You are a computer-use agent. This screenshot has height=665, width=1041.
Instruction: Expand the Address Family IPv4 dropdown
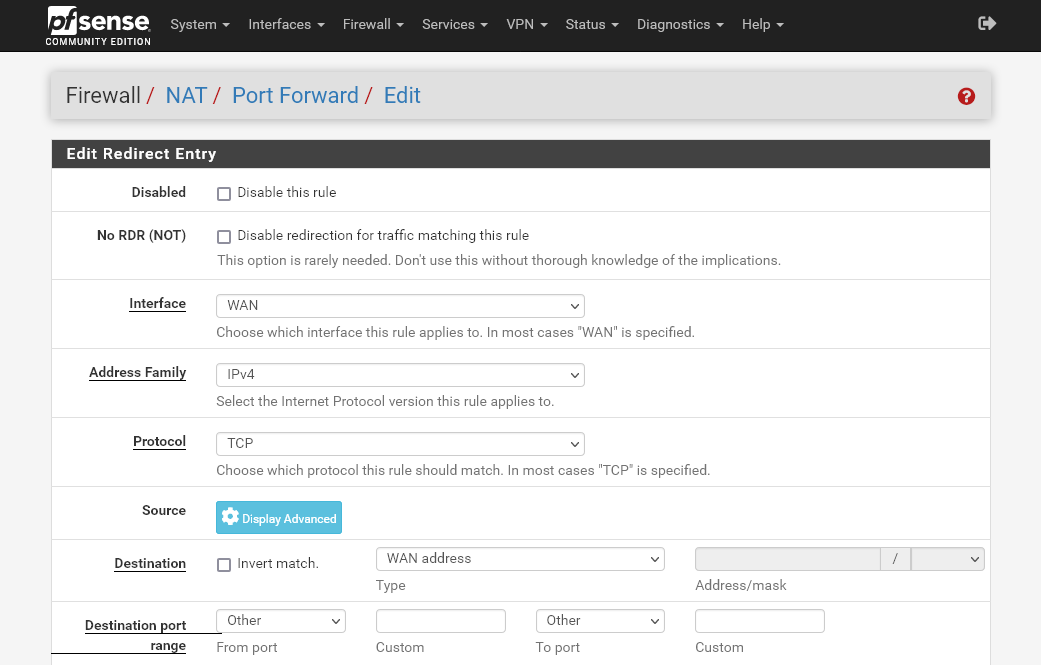click(400, 375)
